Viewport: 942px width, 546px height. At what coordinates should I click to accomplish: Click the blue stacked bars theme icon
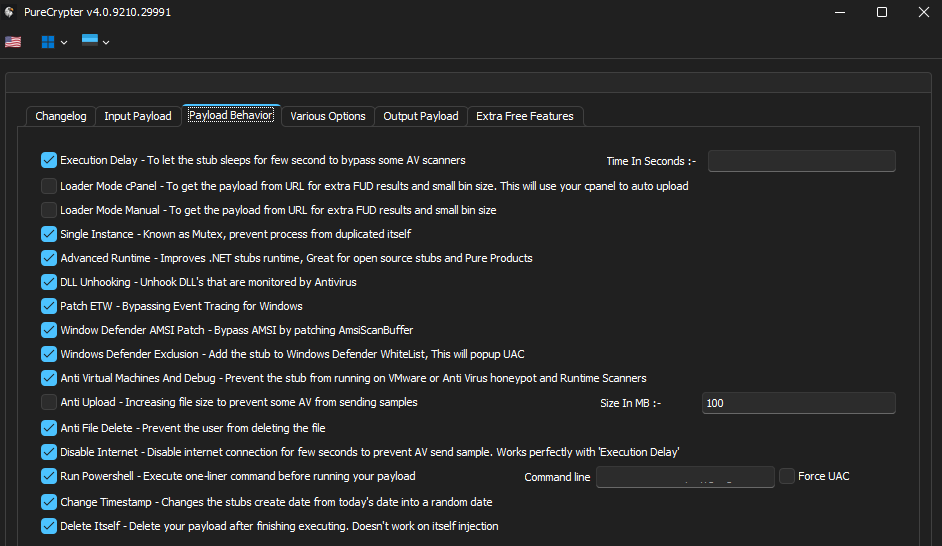pyautogui.click(x=90, y=40)
